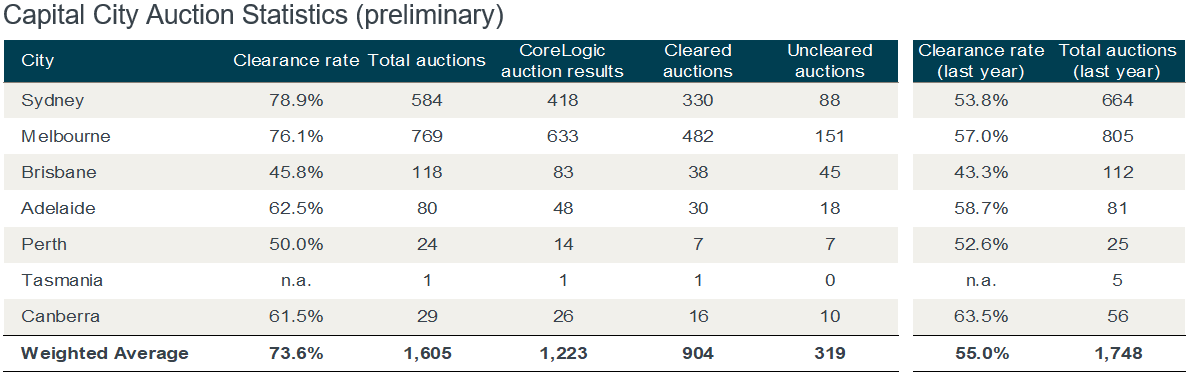This screenshot has height=376, width=1190.
Task: Select Melbourne's 769 total auctions value
Action: click(x=427, y=137)
